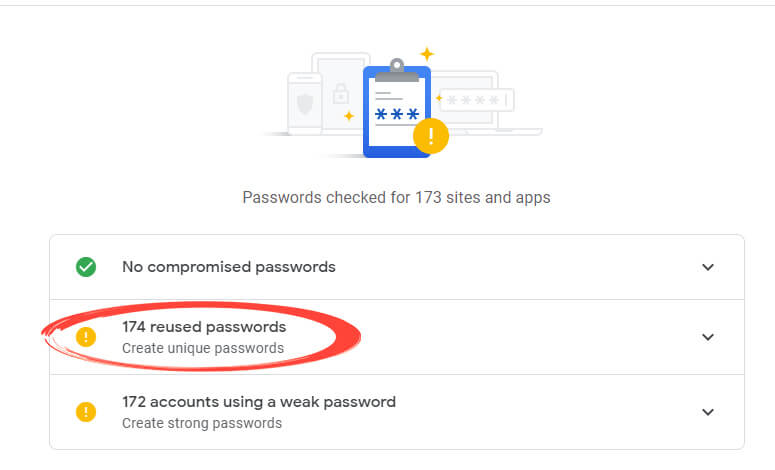Open 172 accounts using a weak password
The image size is (775, 470).
397,412
